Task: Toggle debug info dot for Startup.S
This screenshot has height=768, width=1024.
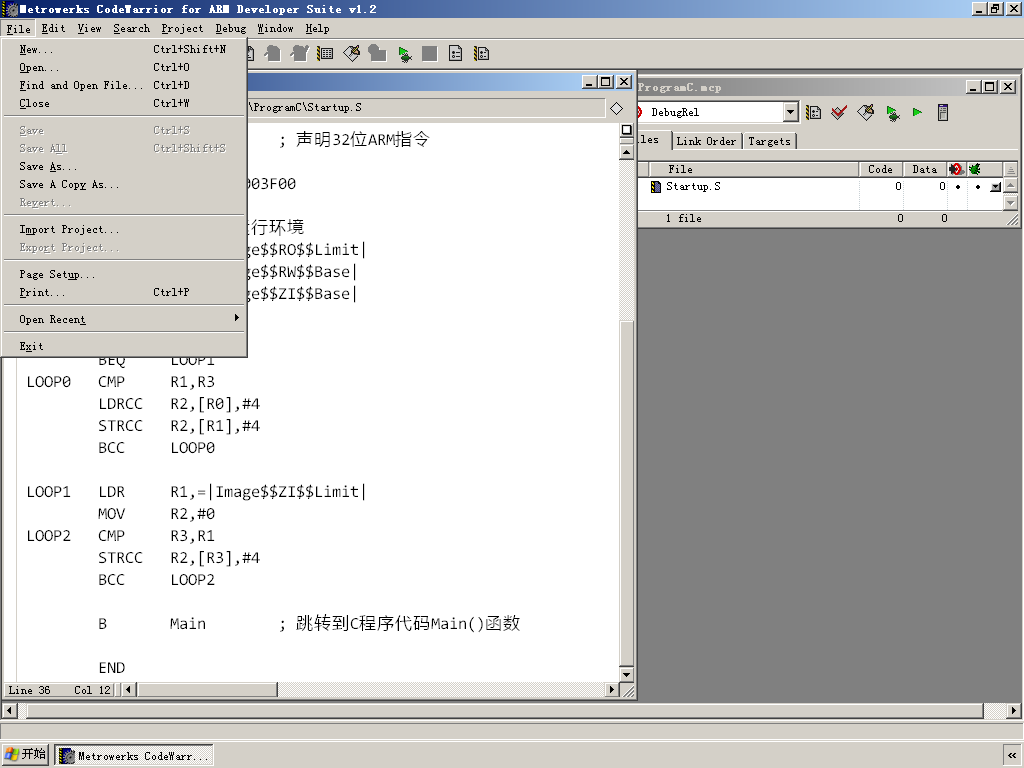Action: pos(978,187)
